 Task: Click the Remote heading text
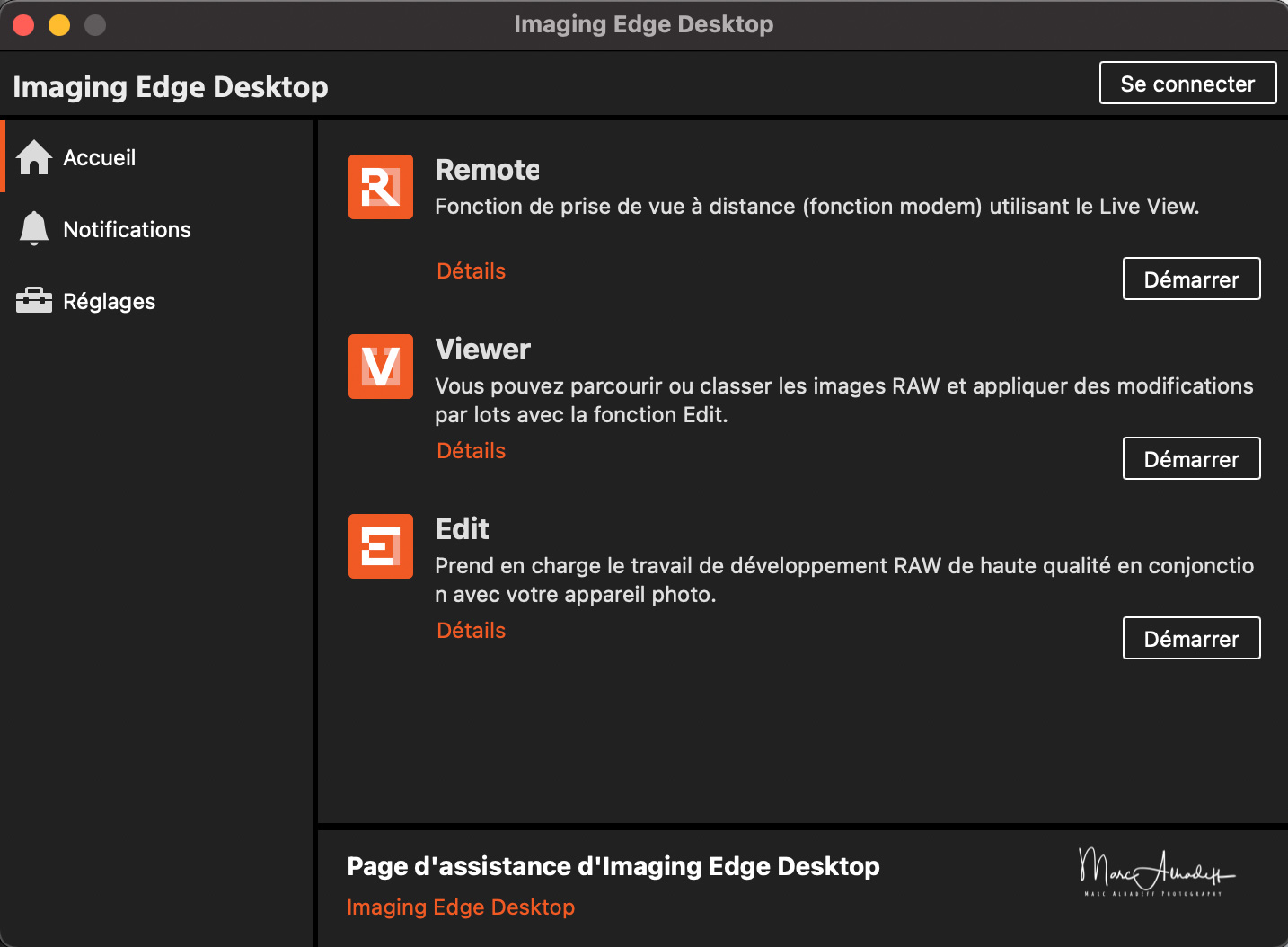click(x=487, y=170)
